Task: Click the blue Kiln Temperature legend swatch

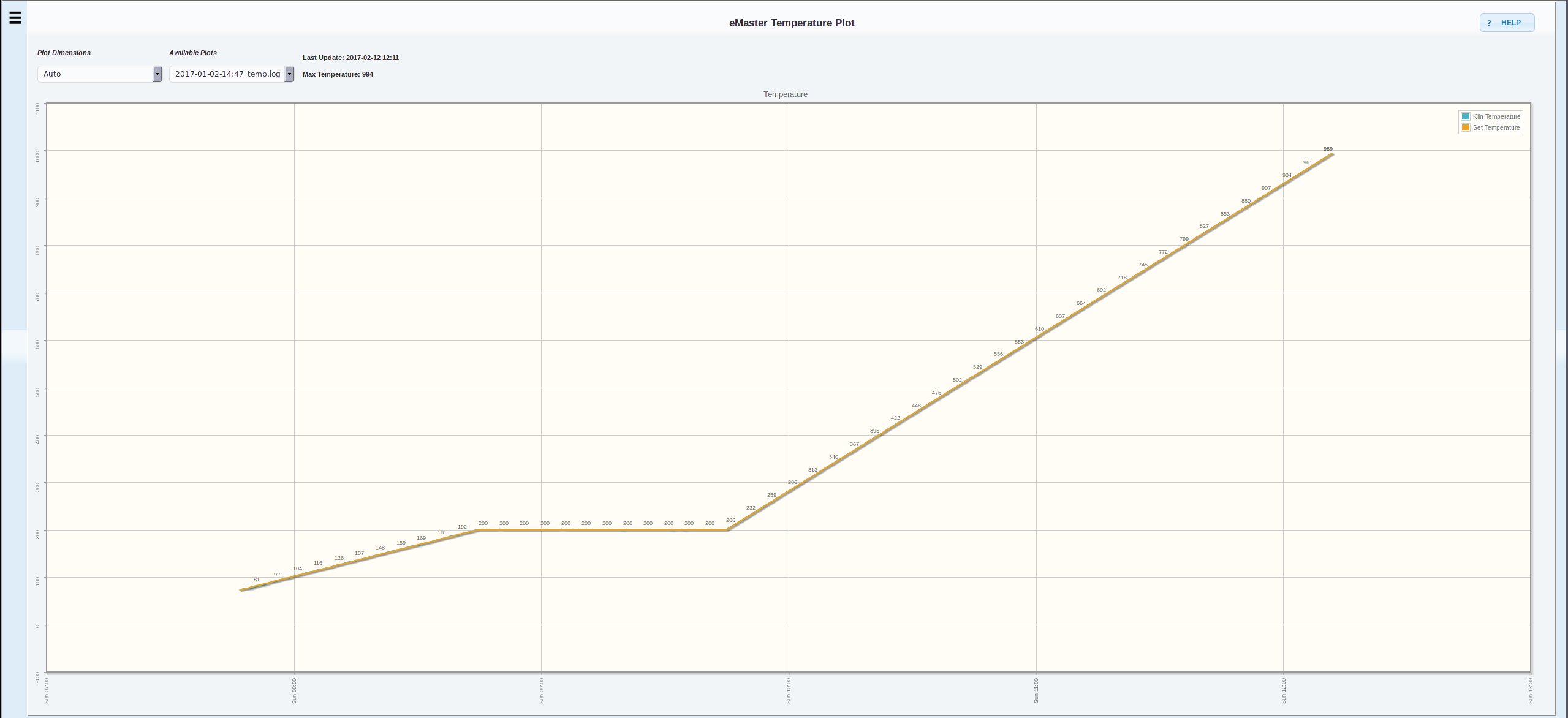Action: pos(1465,116)
